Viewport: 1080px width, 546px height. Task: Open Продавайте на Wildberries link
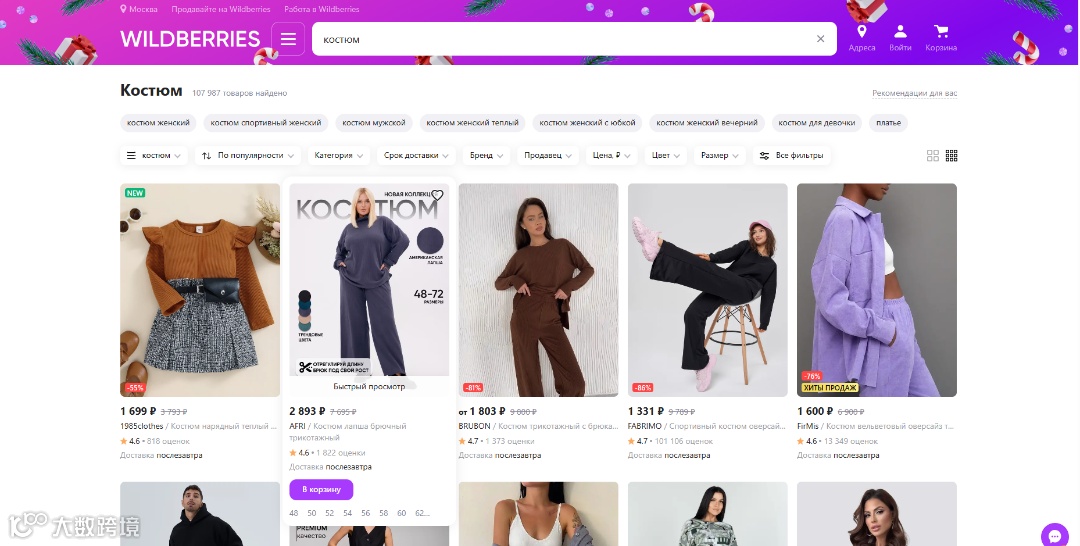pos(220,9)
